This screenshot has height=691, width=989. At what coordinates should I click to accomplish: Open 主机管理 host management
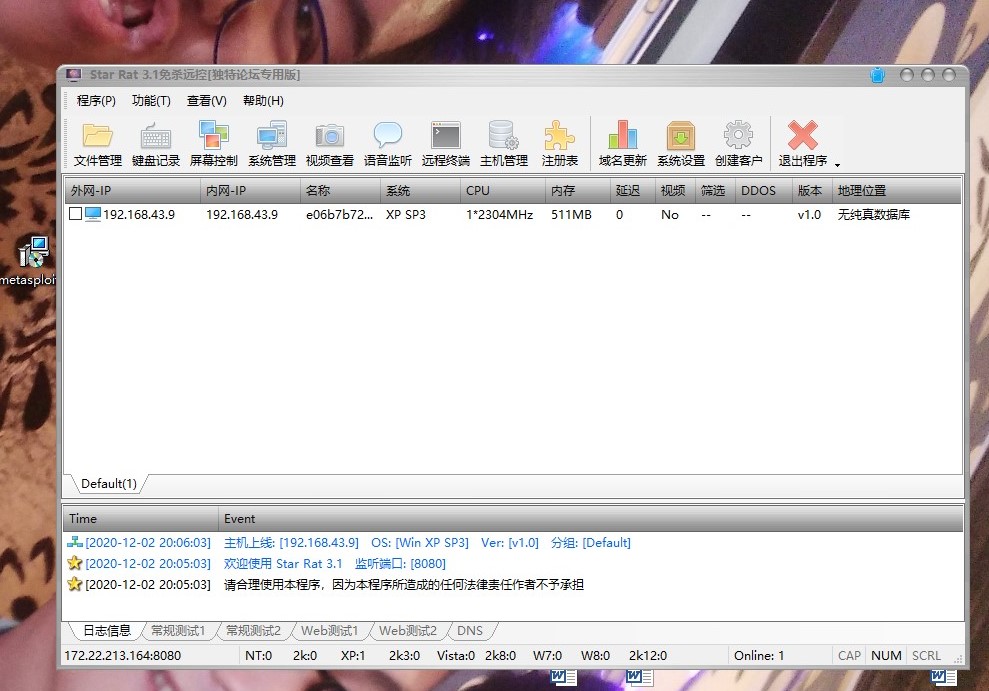pyautogui.click(x=504, y=144)
